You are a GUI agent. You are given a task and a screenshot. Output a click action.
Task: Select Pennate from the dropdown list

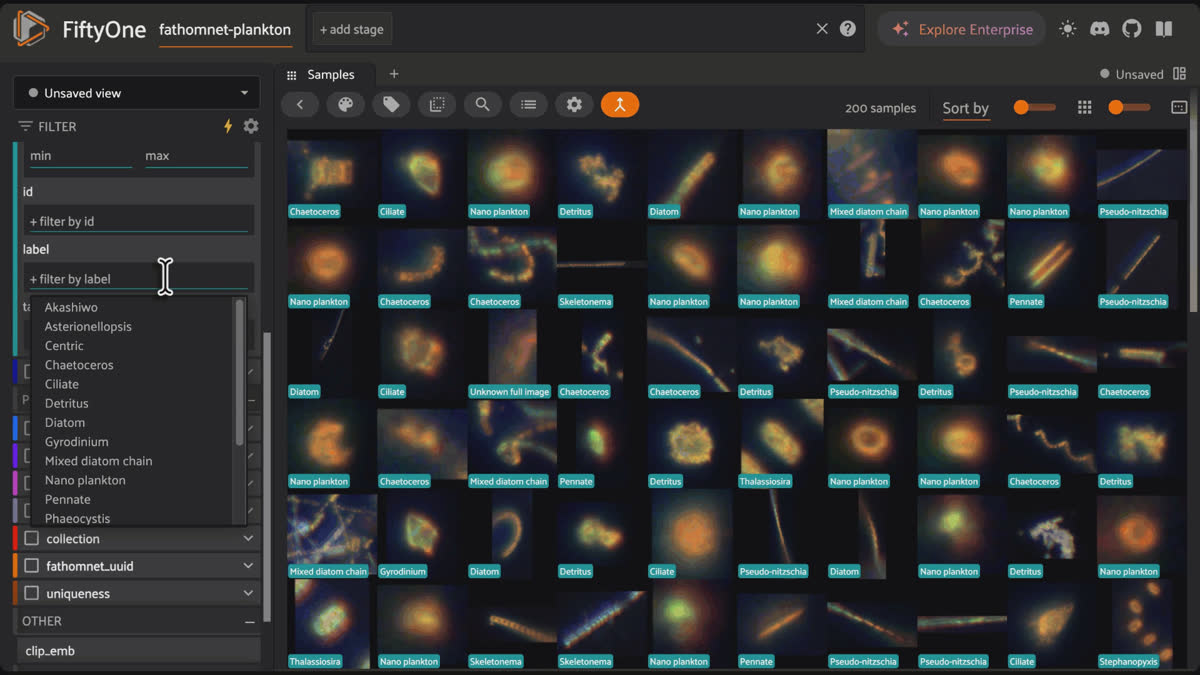point(67,499)
